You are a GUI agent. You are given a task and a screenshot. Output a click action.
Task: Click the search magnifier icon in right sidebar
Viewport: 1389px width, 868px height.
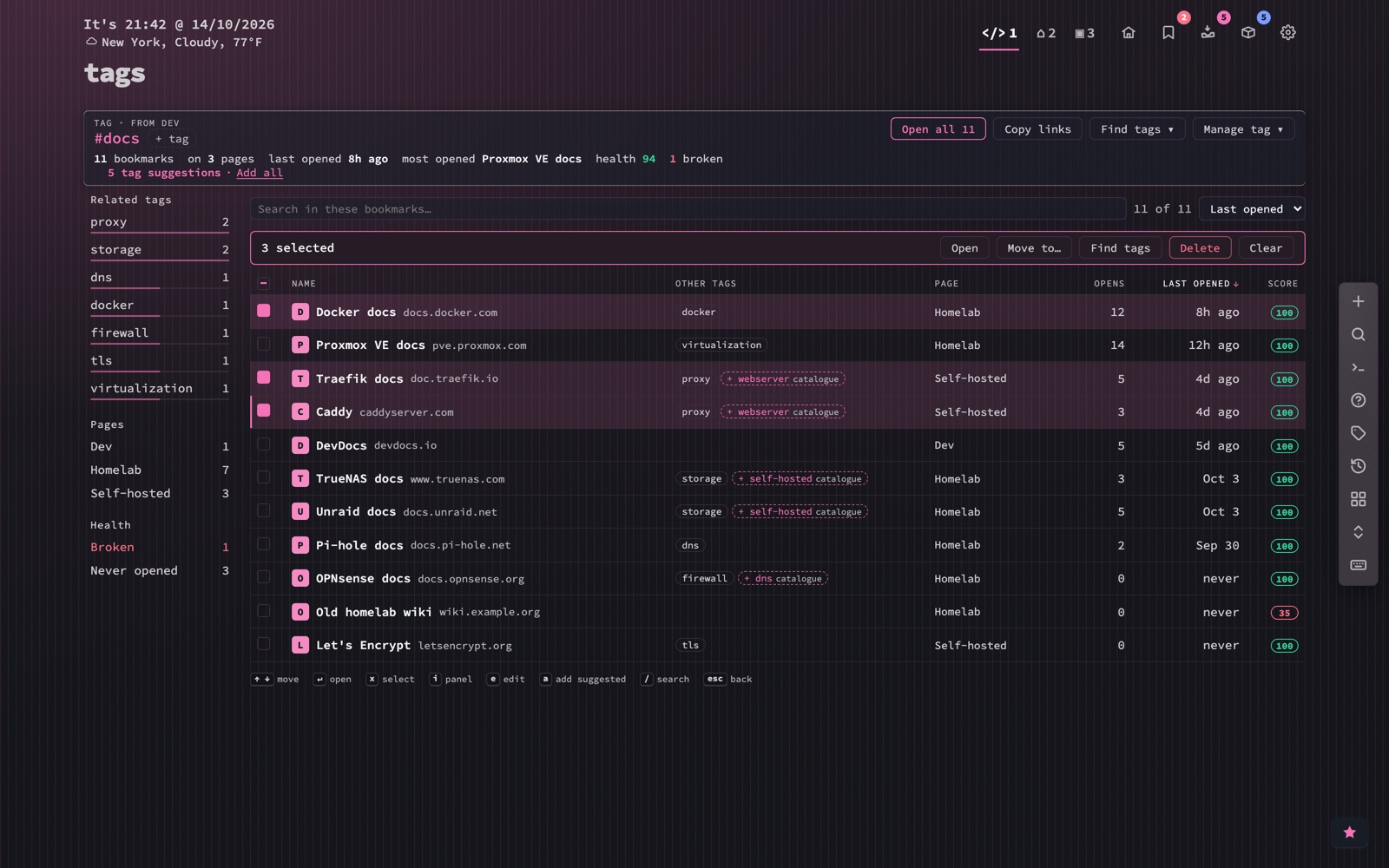tap(1359, 334)
